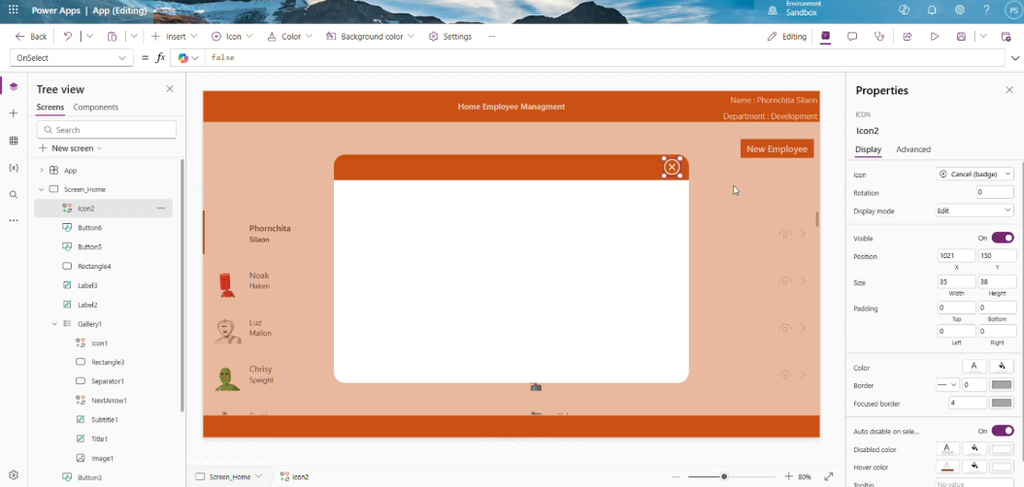Open the Help question mark icon
This screenshot has height=487, width=1024.
986,10
